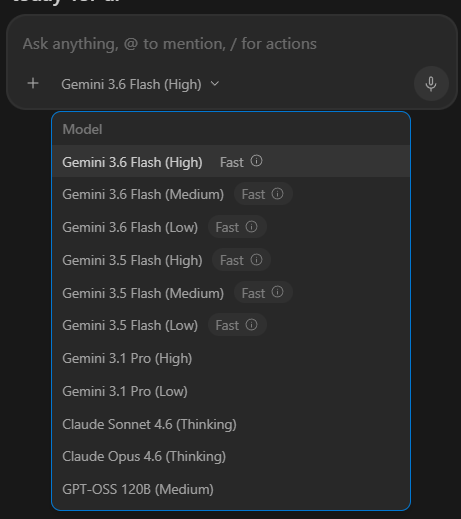
Task: Collapse the Gemini 3.6 Flash (High) model selector
Action: tap(140, 84)
